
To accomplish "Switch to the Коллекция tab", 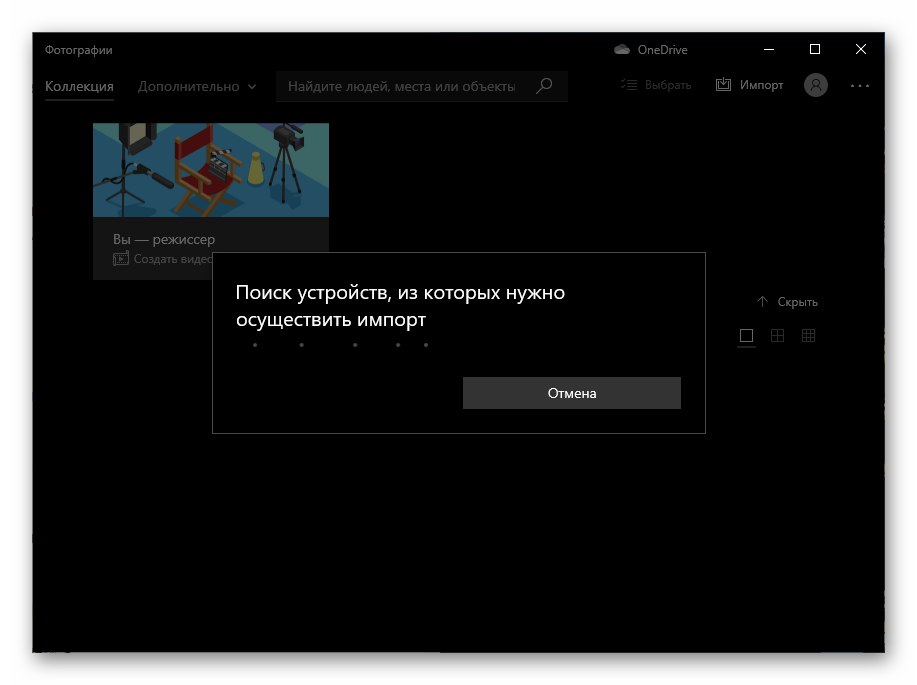I will coord(79,86).
